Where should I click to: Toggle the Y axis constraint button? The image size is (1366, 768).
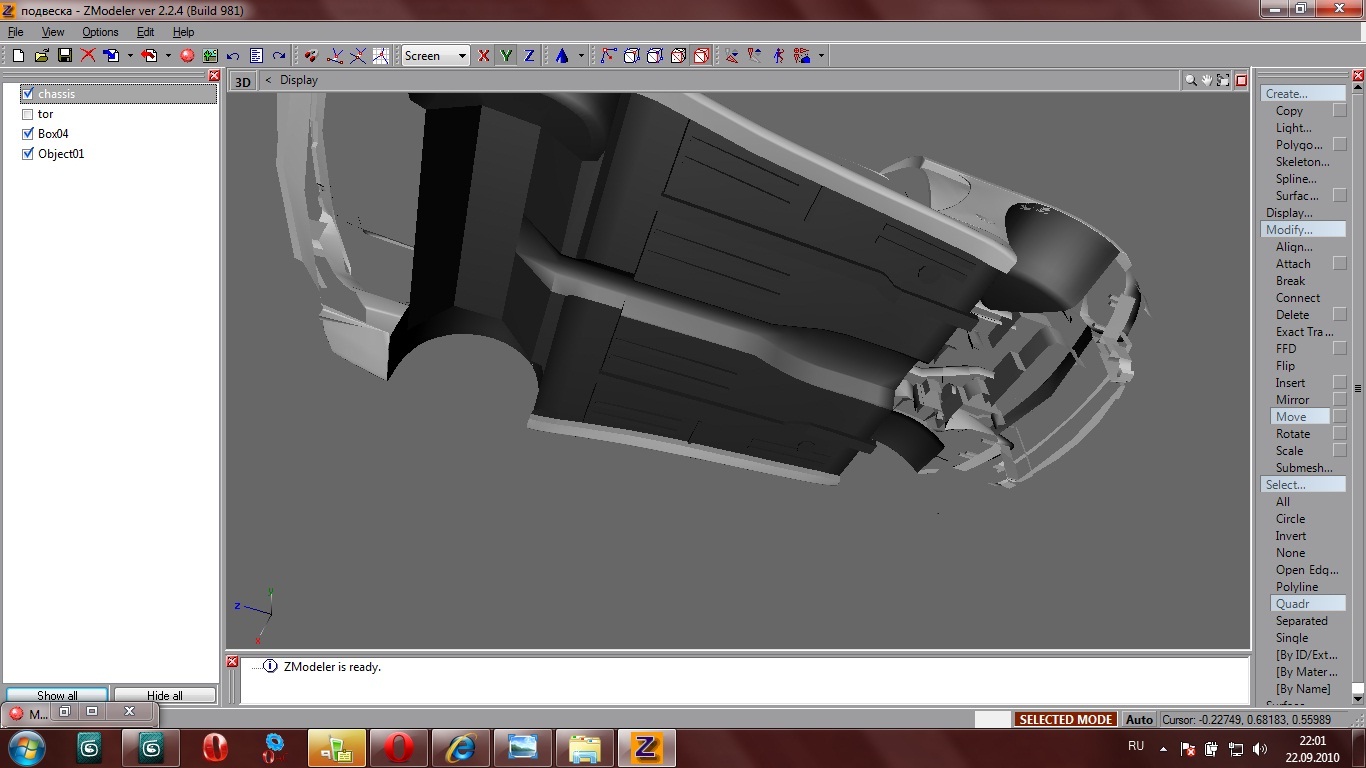(506, 56)
